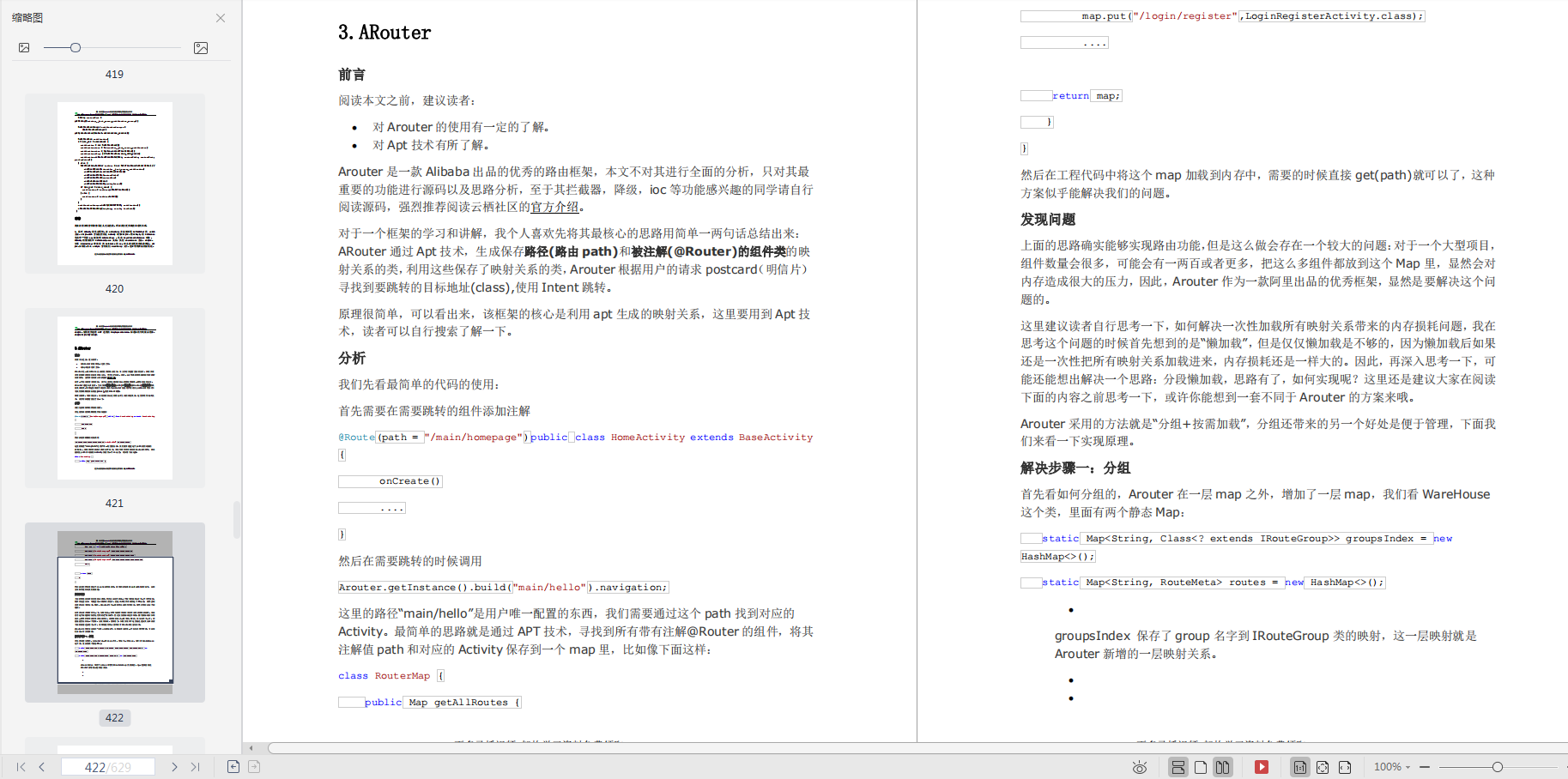Go to the previous page
The image size is (1568, 779).
(x=41, y=767)
